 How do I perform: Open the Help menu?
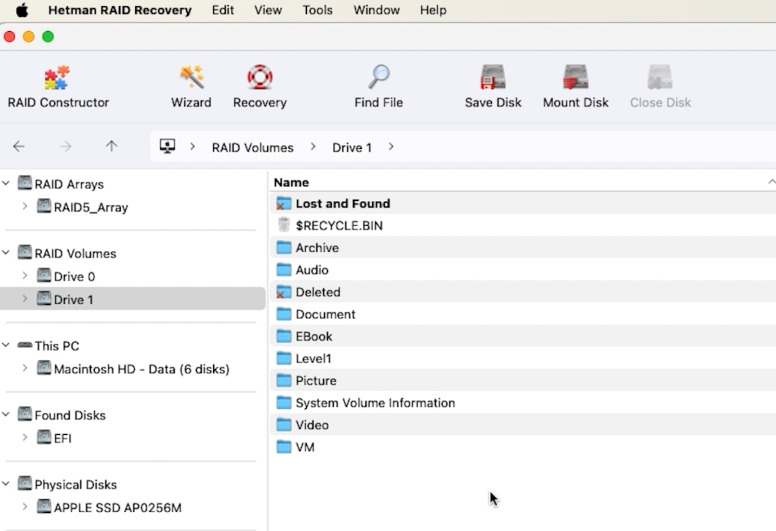tap(433, 10)
